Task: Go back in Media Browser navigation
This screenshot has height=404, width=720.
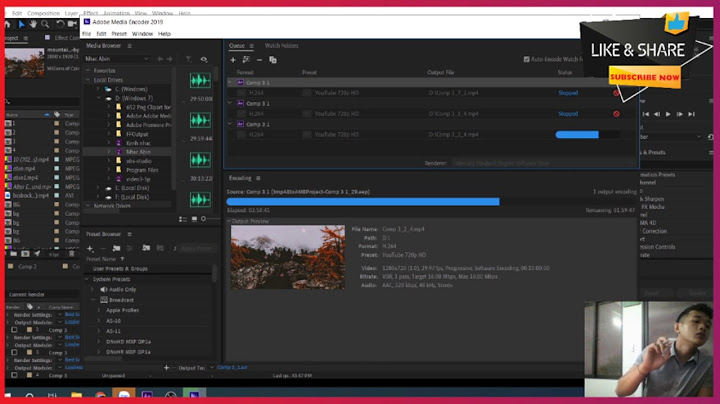Action: (x=160, y=59)
